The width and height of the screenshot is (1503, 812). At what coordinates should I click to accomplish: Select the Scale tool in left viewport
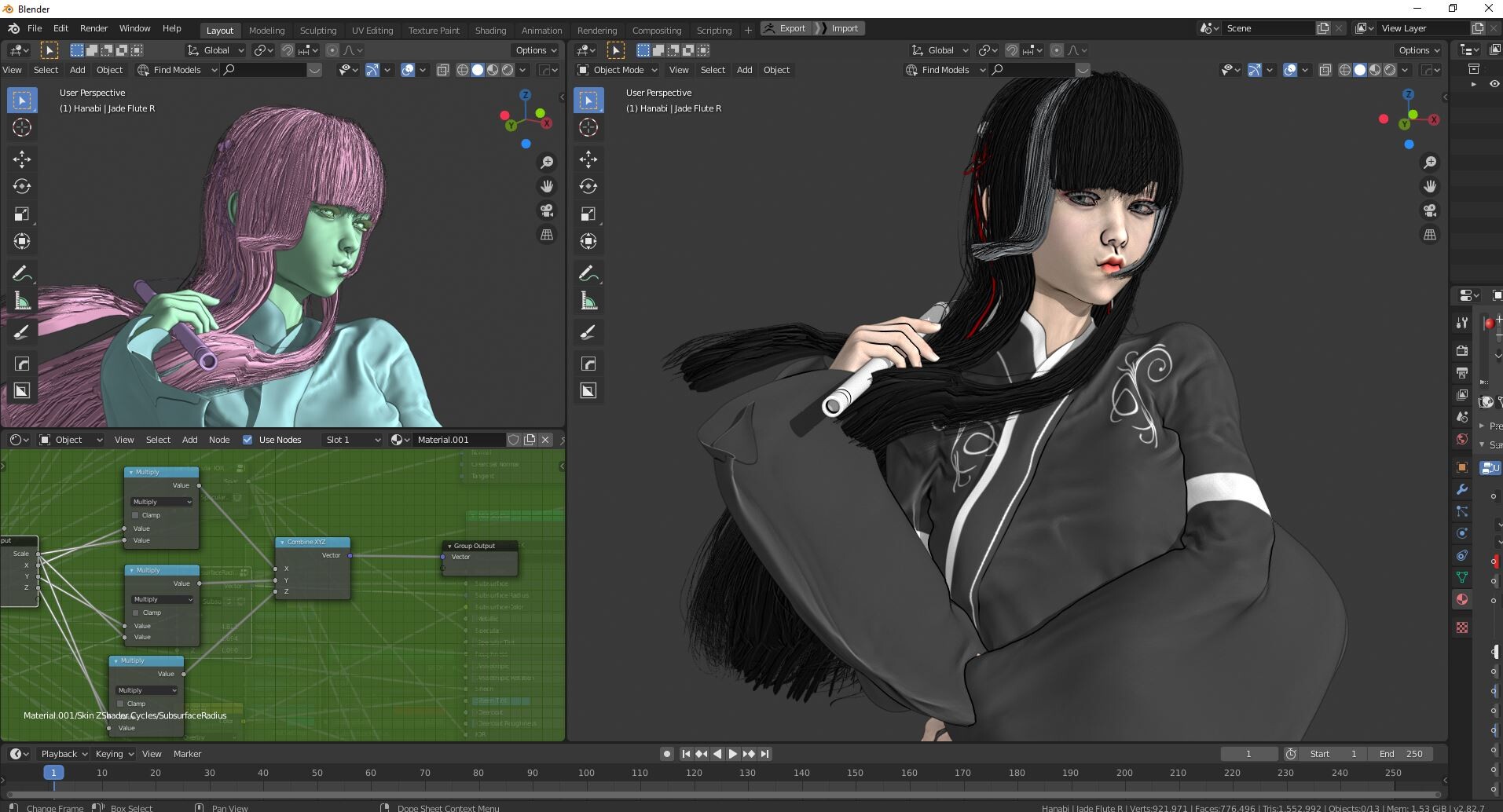pyautogui.click(x=22, y=214)
